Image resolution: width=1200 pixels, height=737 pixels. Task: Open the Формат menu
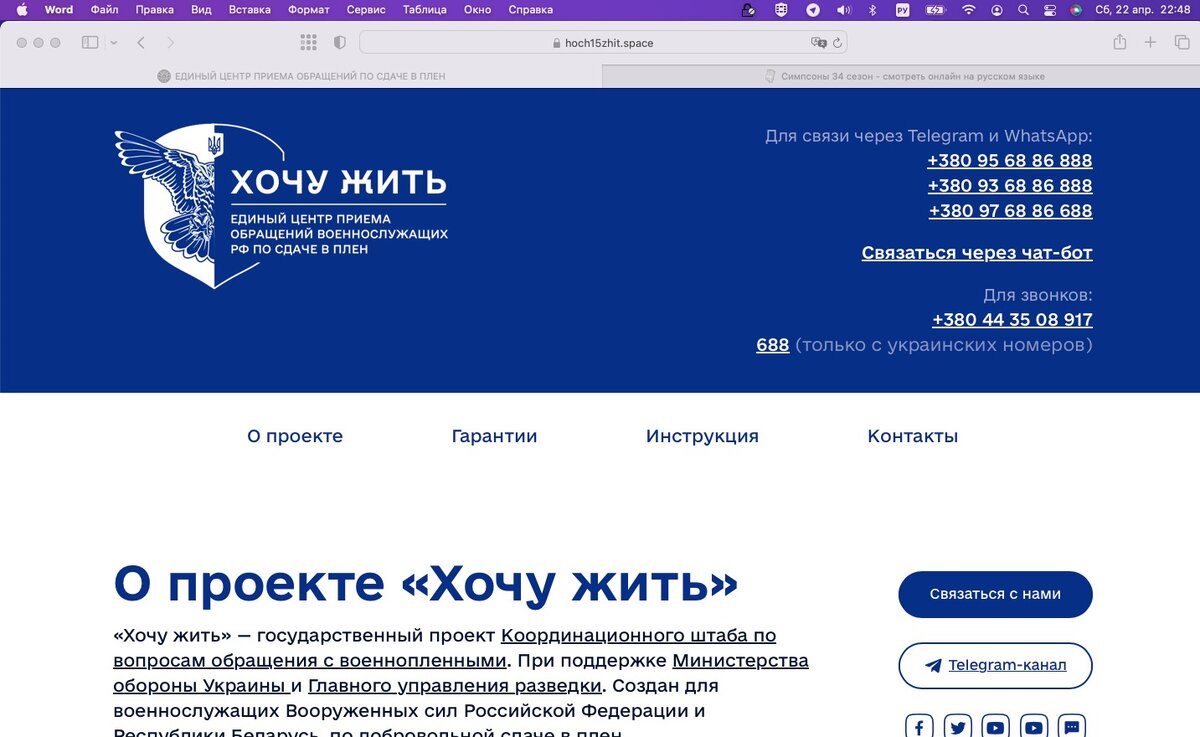click(309, 10)
